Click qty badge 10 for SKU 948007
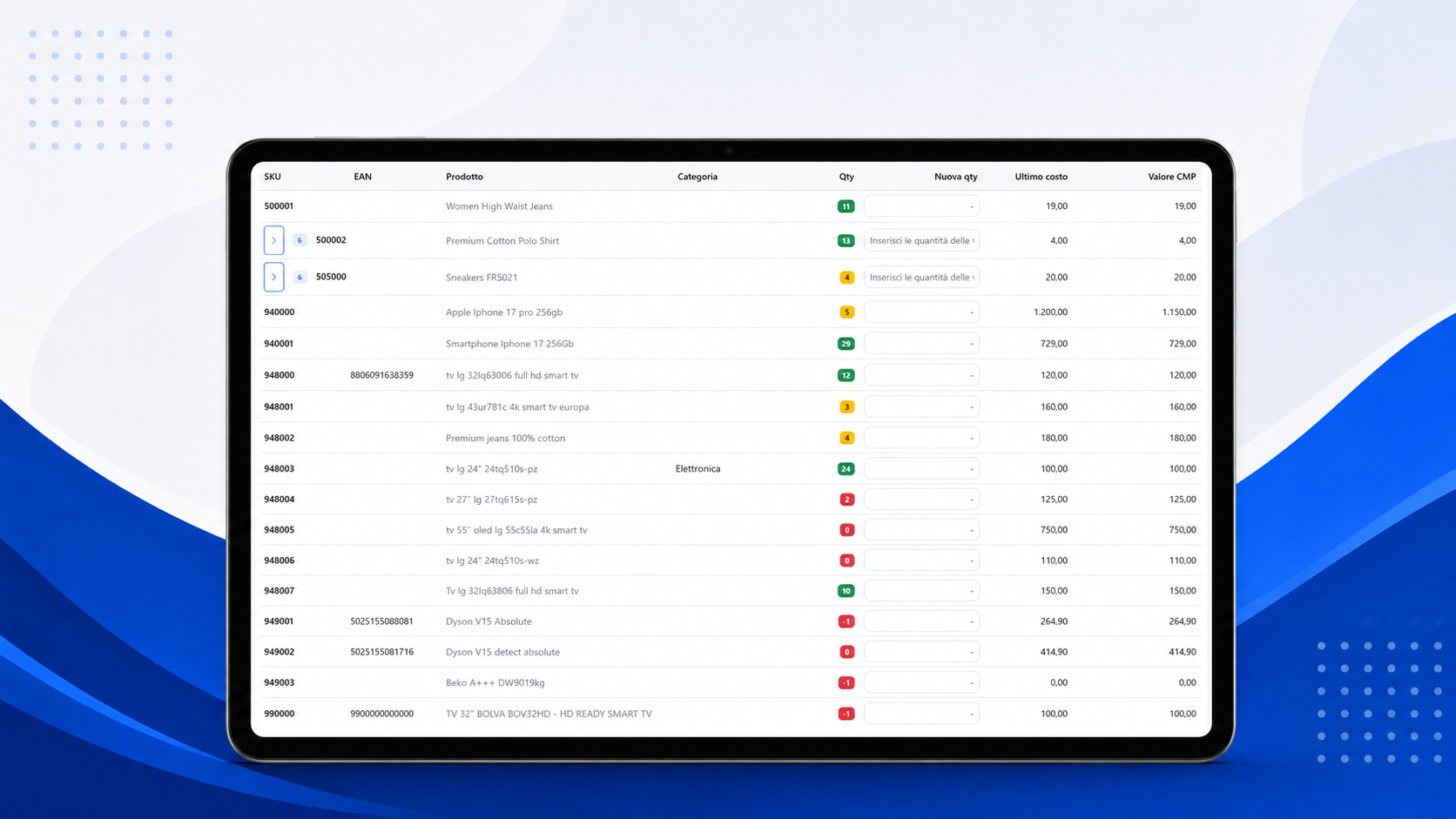The height and width of the screenshot is (819, 1456). (846, 591)
